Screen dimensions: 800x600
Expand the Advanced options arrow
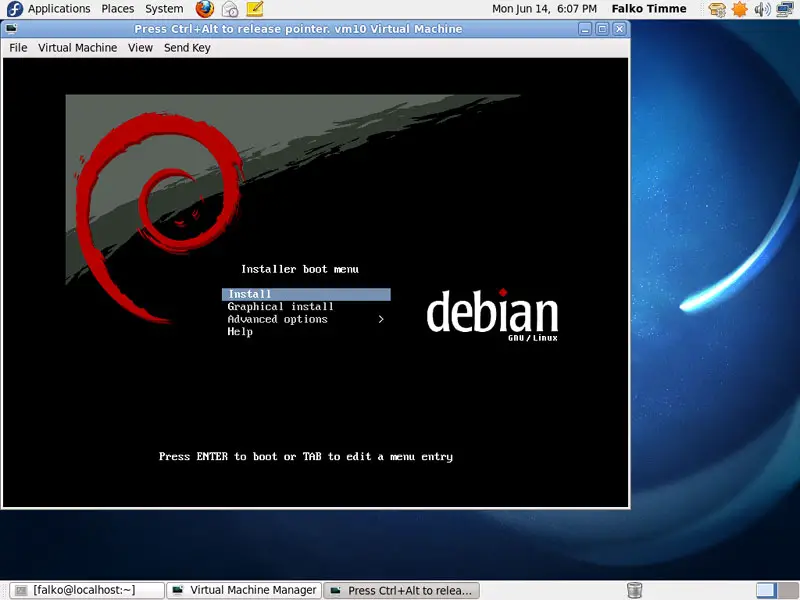381,319
